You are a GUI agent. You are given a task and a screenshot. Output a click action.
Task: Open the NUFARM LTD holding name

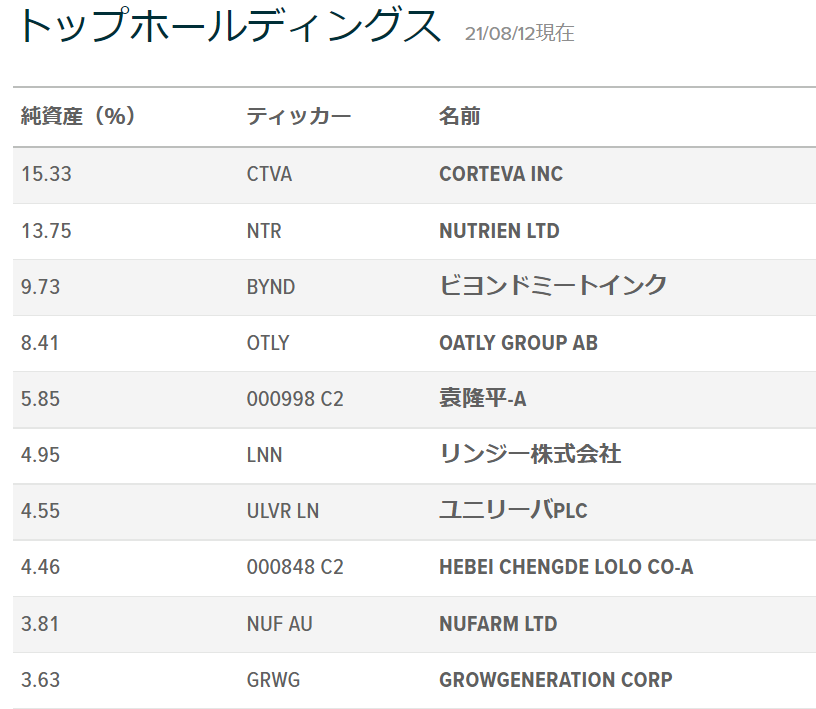point(498,624)
